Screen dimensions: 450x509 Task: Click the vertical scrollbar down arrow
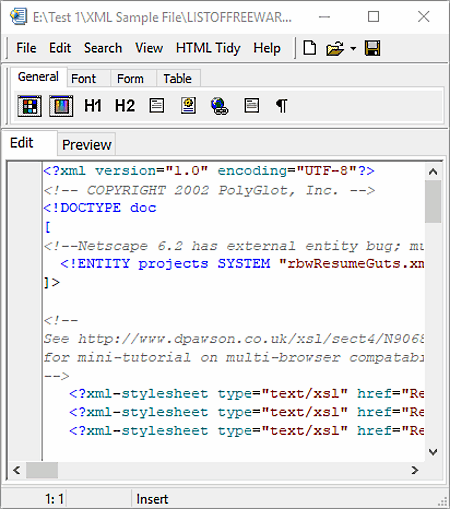pyautogui.click(x=433, y=452)
